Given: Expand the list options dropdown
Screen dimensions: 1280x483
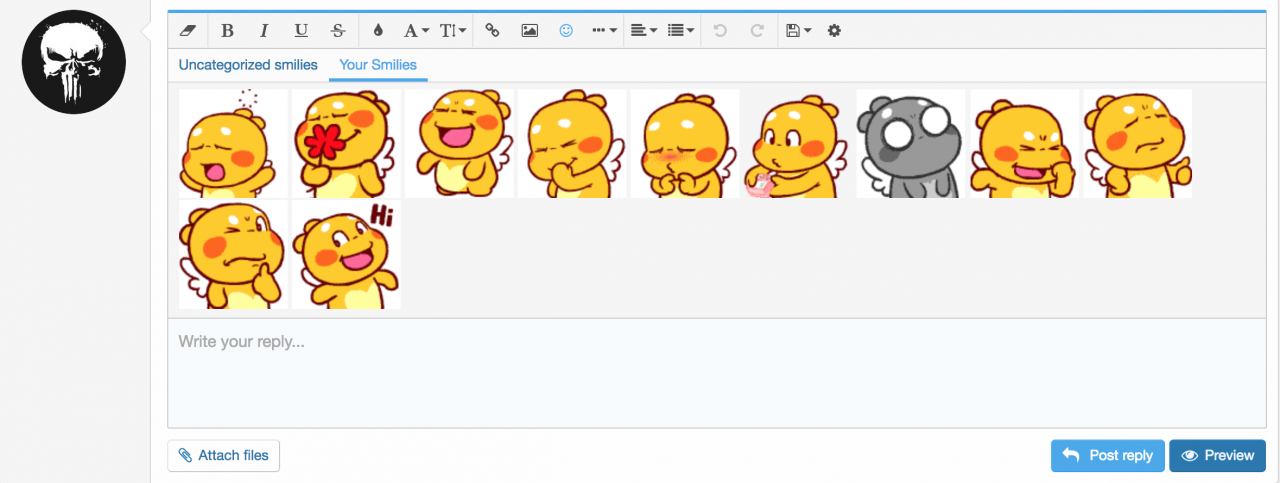Looking at the screenshot, I should pos(682,31).
